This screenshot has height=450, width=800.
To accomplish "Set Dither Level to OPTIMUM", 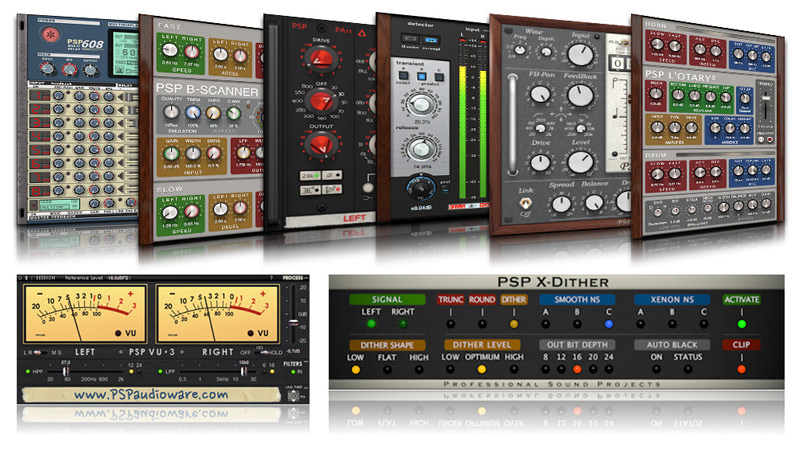I will click(482, 369).
